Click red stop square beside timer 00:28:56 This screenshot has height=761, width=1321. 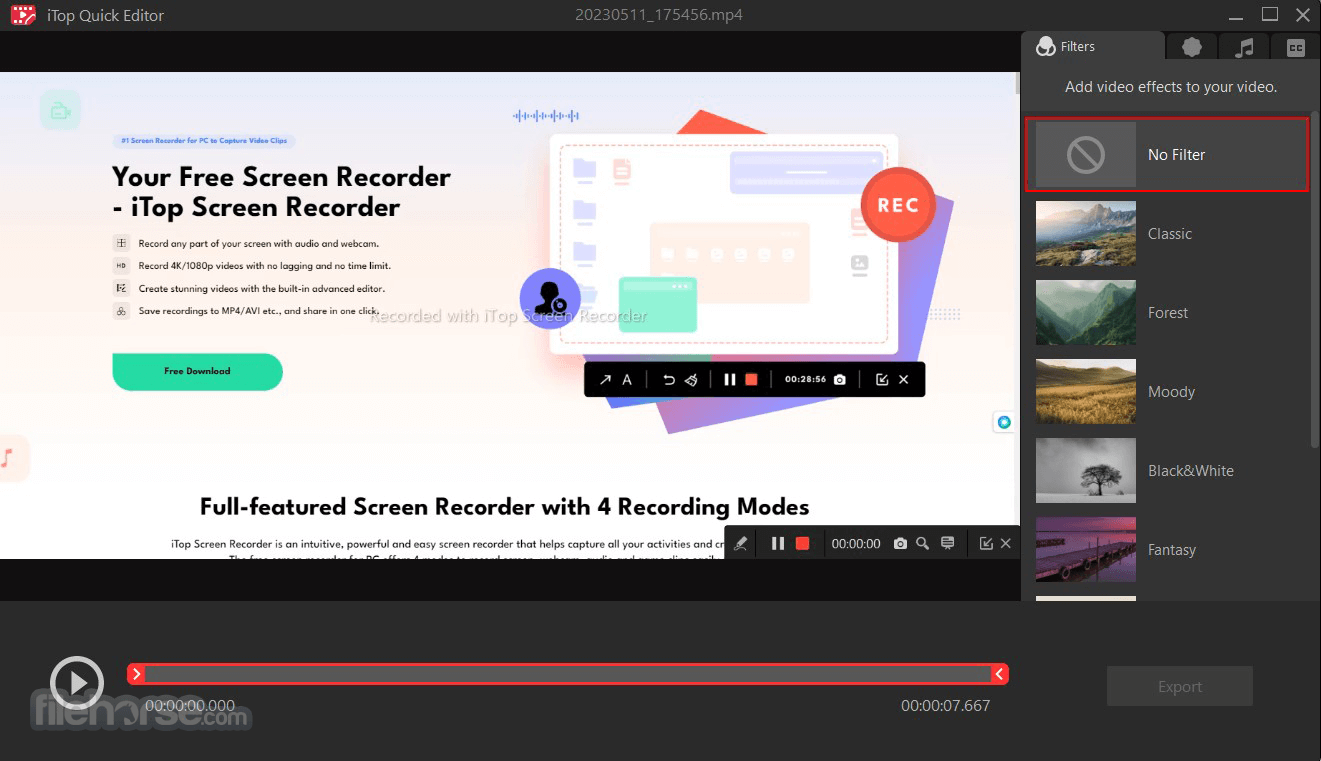(x=751, y=380)
